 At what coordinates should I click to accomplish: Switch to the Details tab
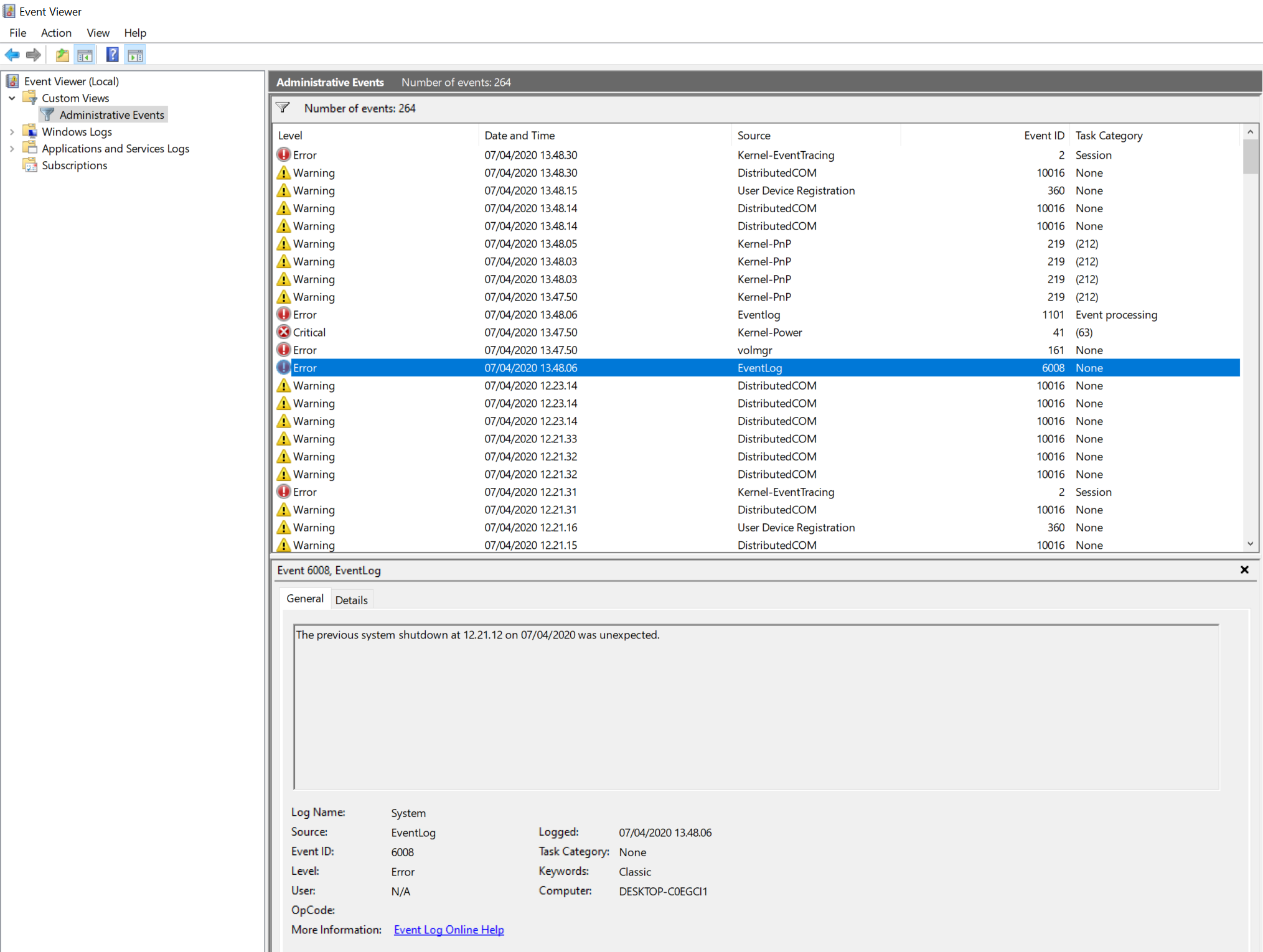click(352, 600)
